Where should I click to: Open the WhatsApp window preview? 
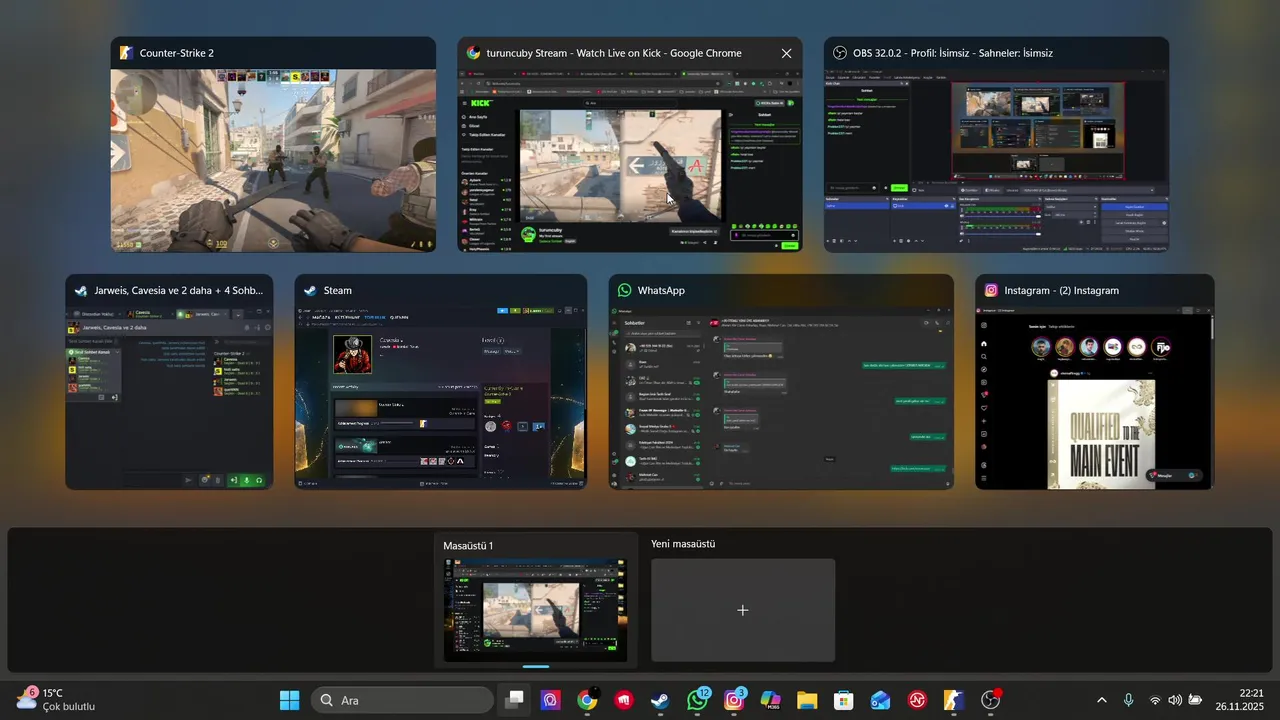[x=781, y=382]
